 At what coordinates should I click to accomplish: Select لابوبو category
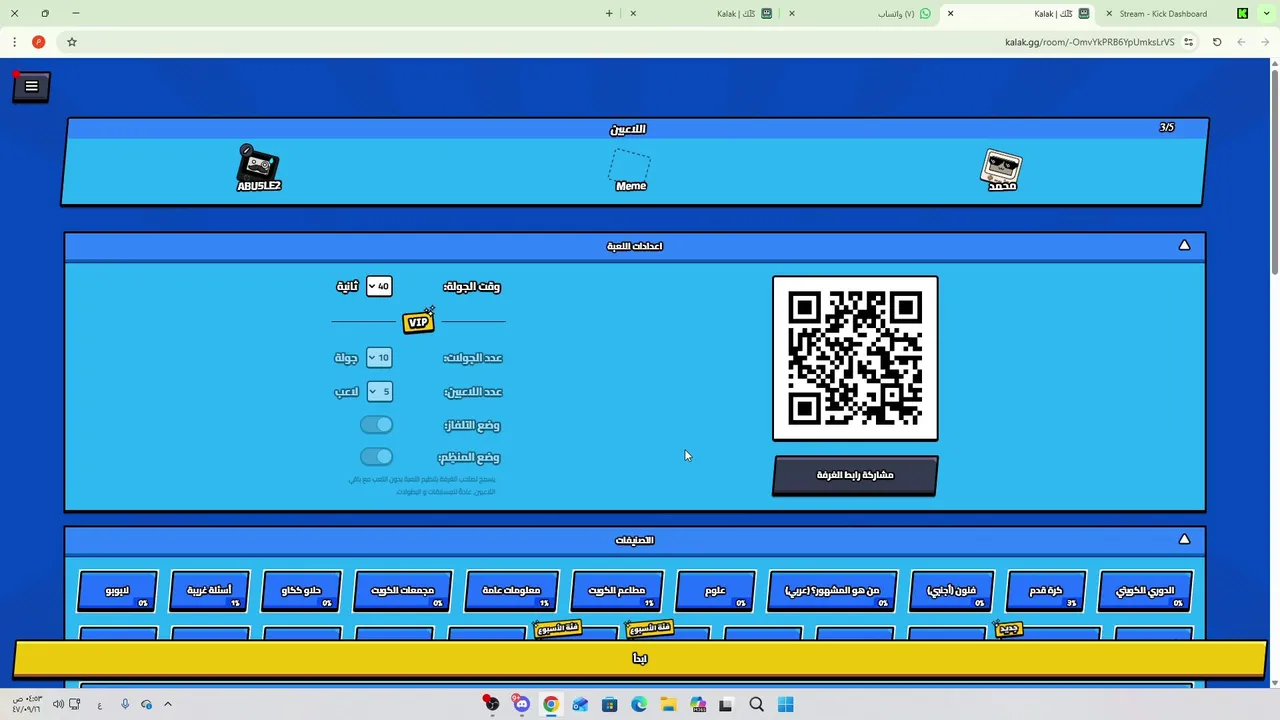click(x=117, y=591)
